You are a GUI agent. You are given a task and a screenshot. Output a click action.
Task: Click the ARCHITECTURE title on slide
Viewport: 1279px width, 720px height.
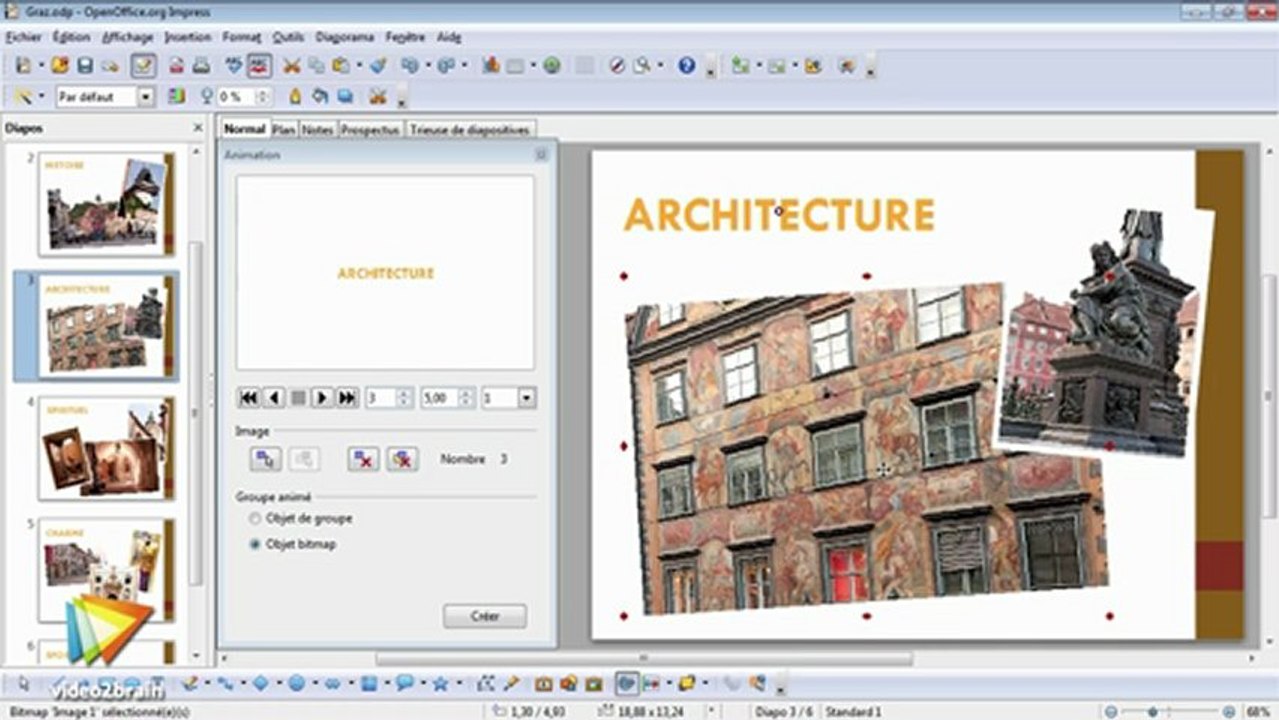tap(779, 215)
